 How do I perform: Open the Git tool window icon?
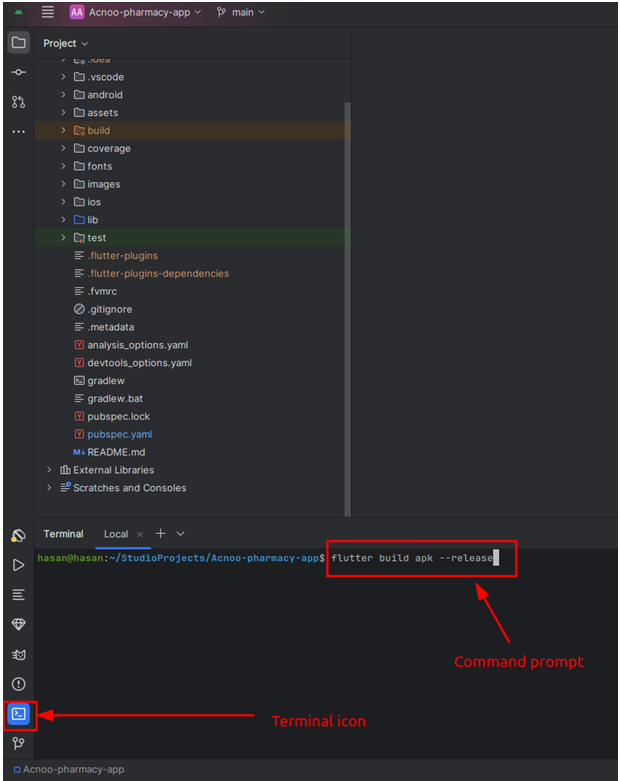18,744
